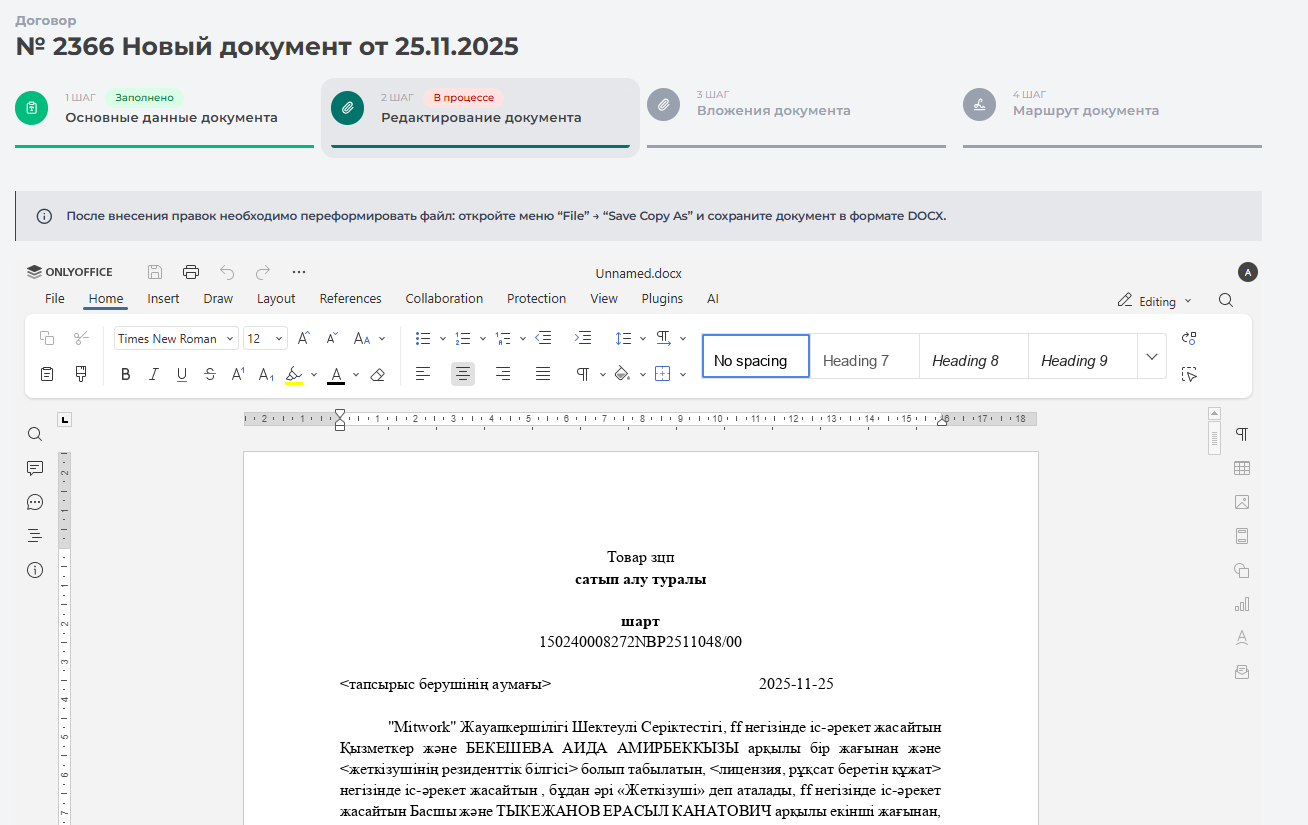
Task: Click the Undo arrow icon
Action: [x=227, y=272]
